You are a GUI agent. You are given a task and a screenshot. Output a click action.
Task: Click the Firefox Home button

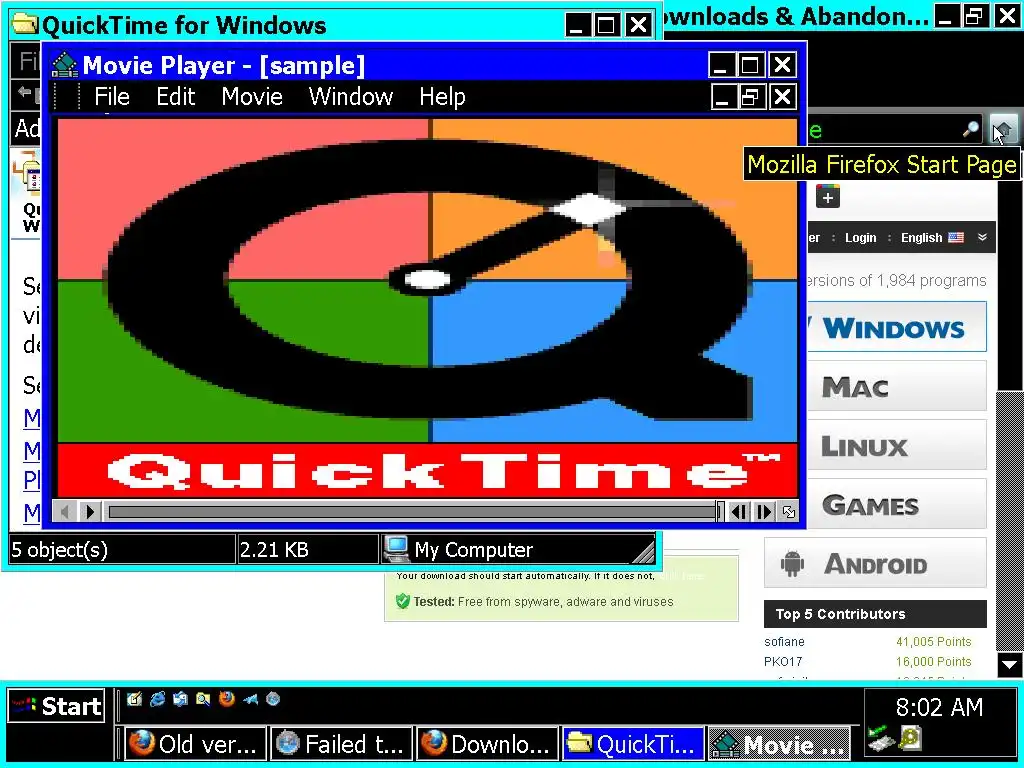pyautogui.click(x=1003, y=130)
